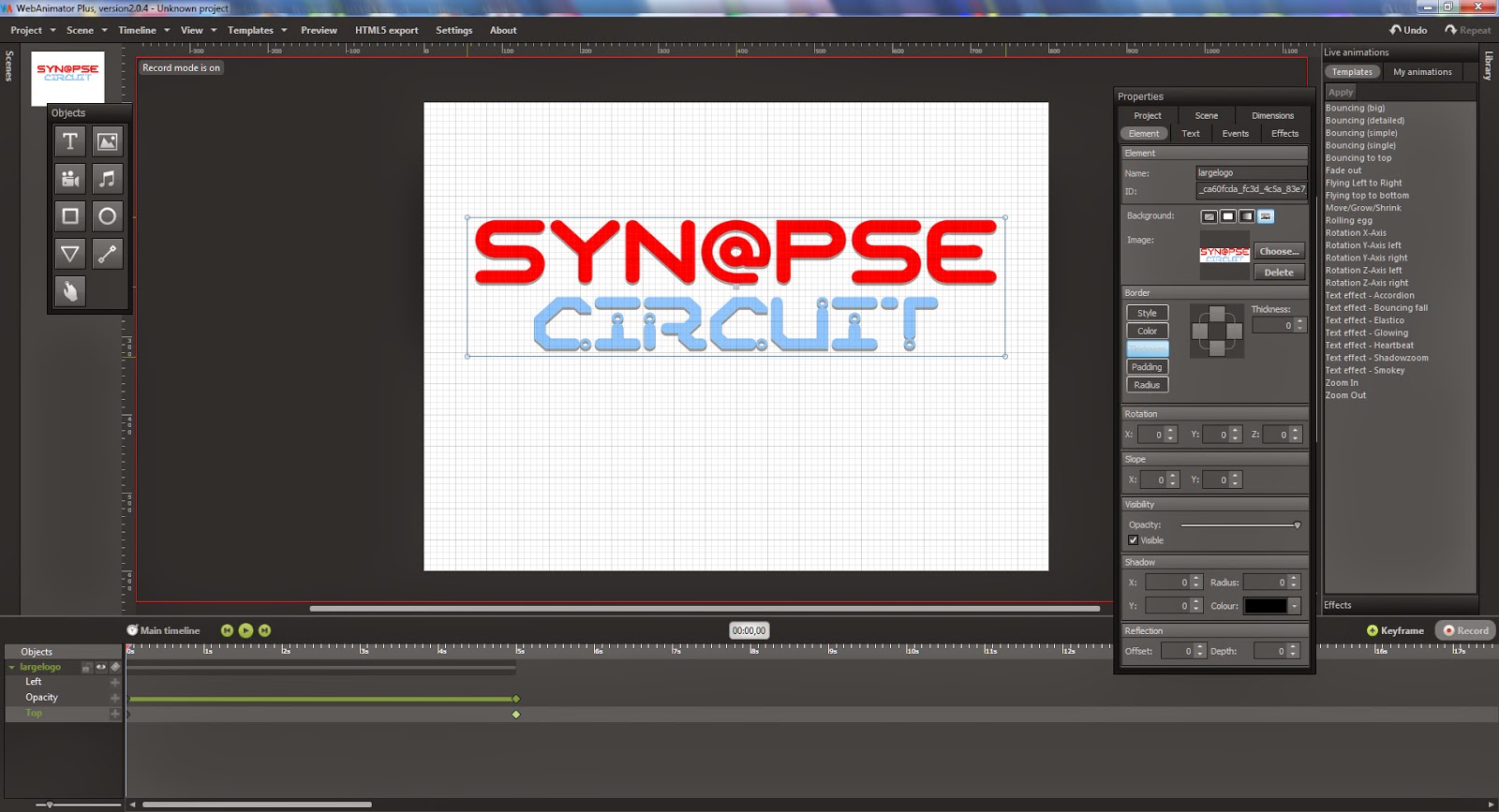The height and width of the screenshot is (812, 1499).
Task: Select the border Radius toggle button
Action: point(1147,385)
